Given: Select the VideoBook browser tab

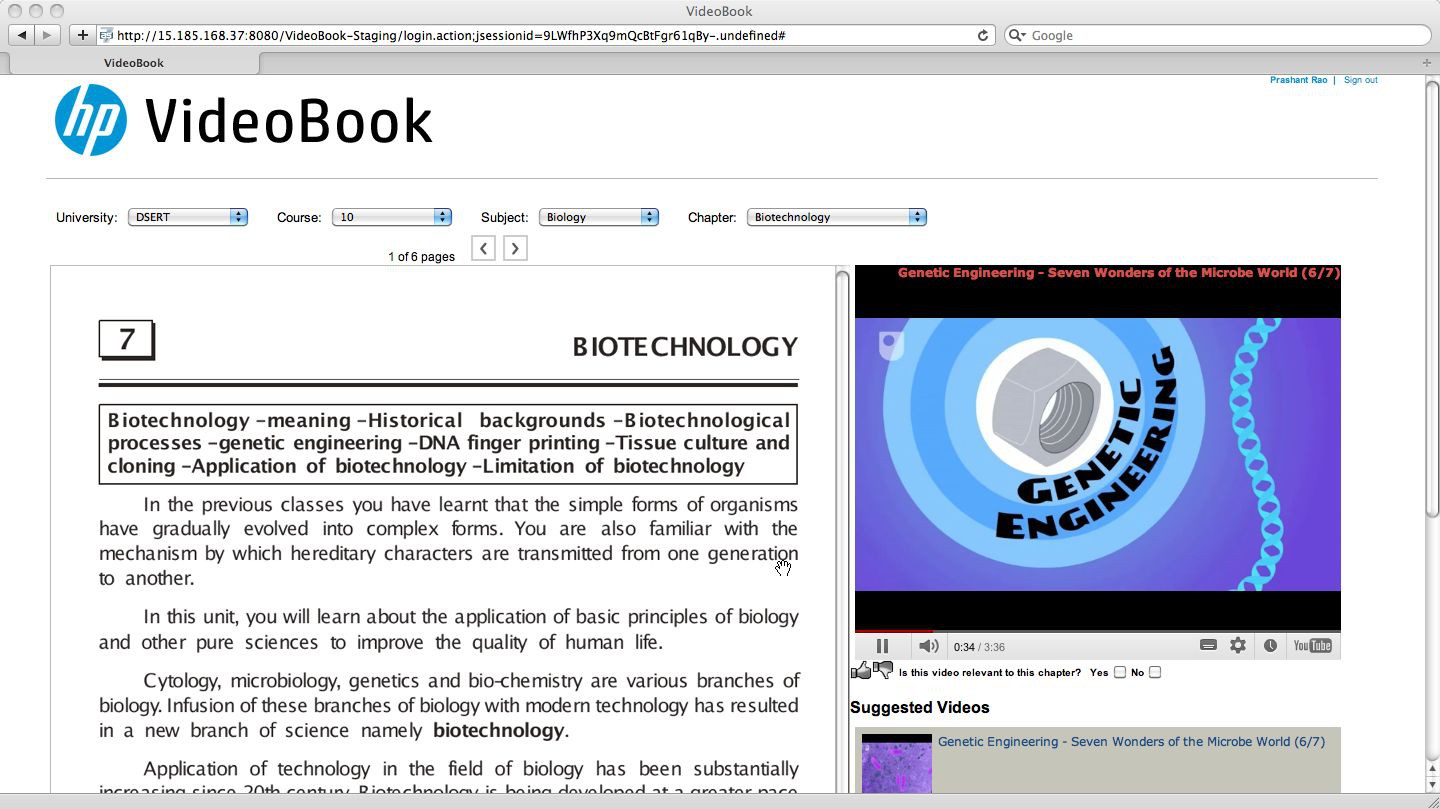Looking at the screenshot, I should (134, 63).
